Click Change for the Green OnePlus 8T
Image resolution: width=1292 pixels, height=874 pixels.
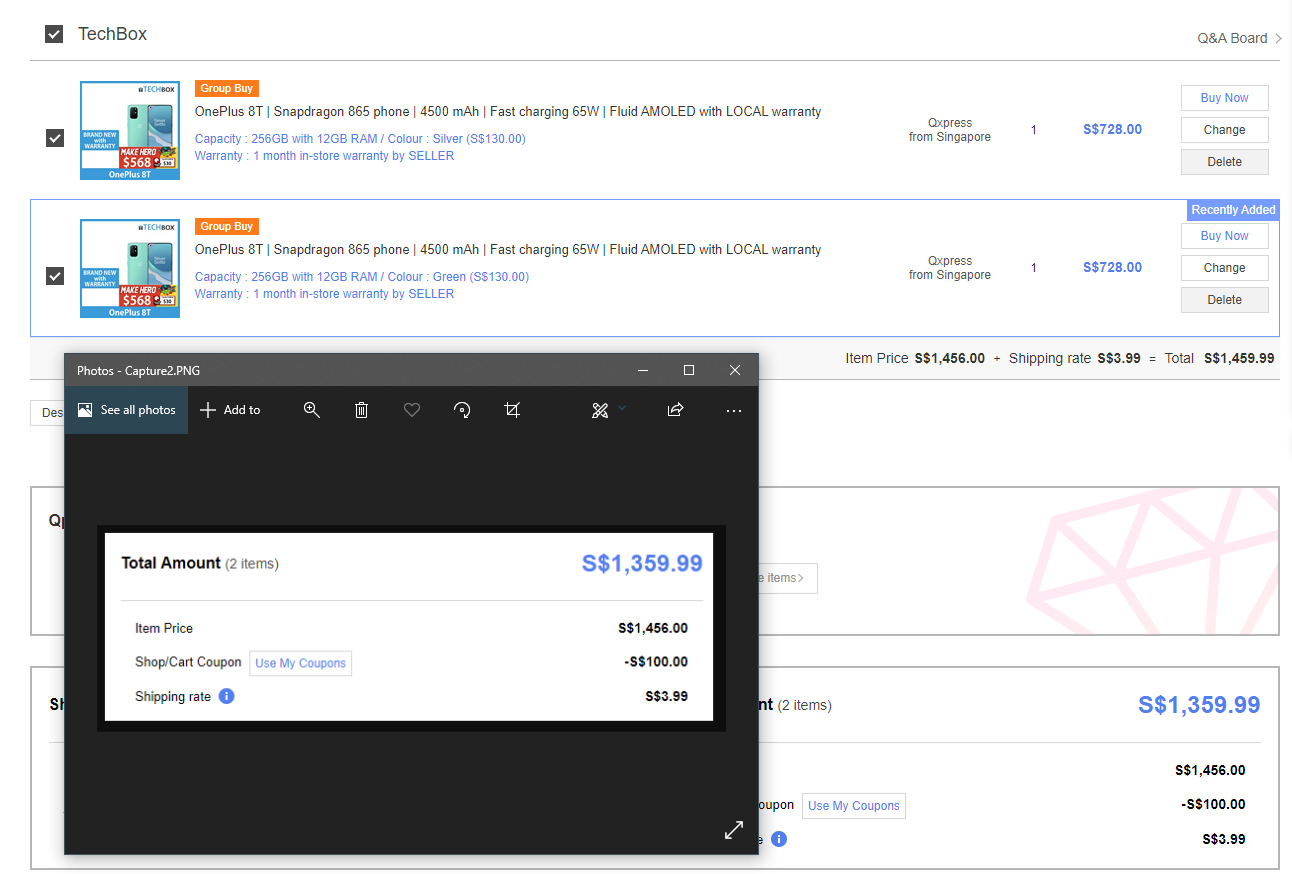tap(1224, 268)
